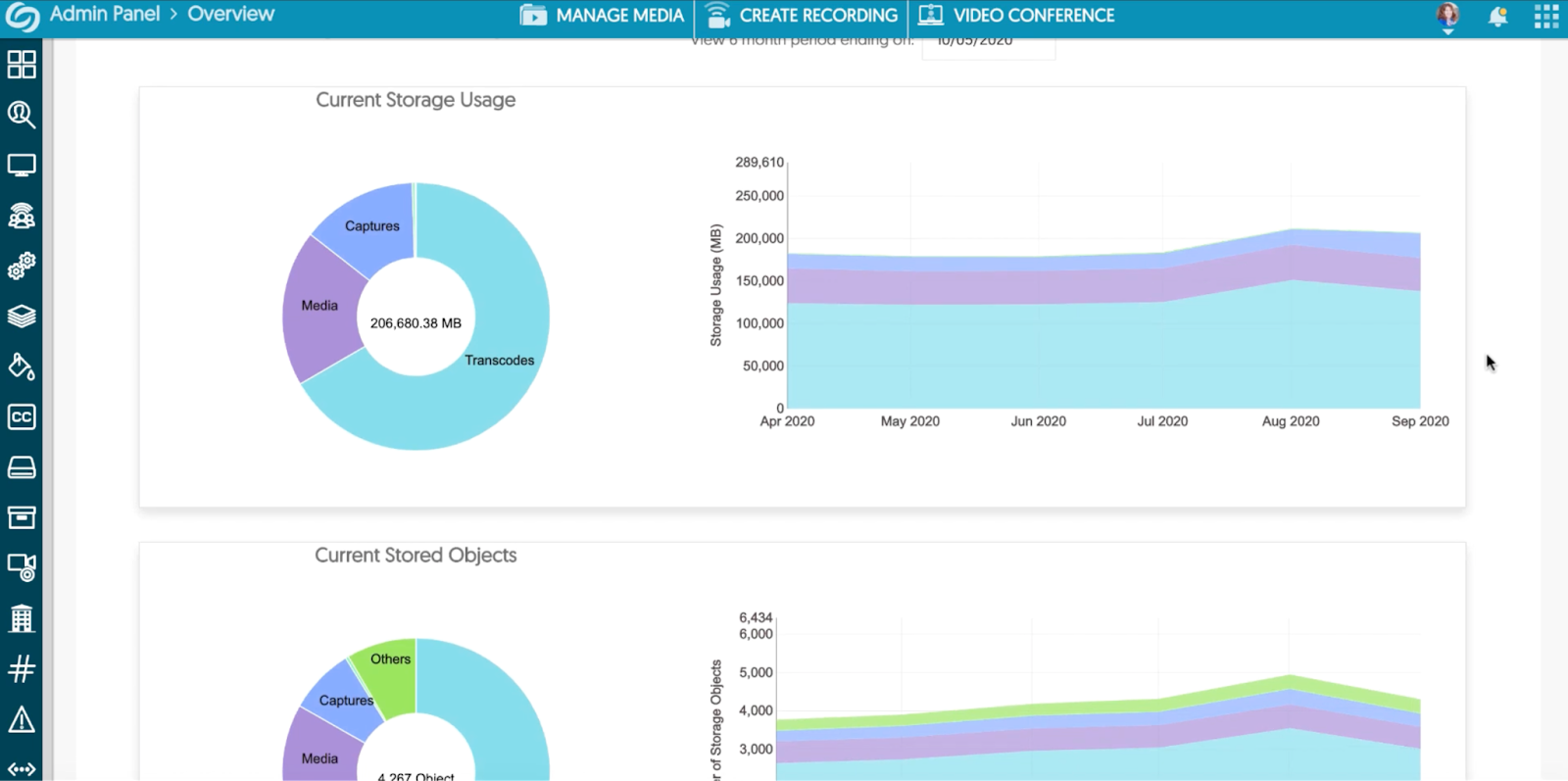Click the YuJa logo in header
The image size is (1568, 781).
point(23,17)
